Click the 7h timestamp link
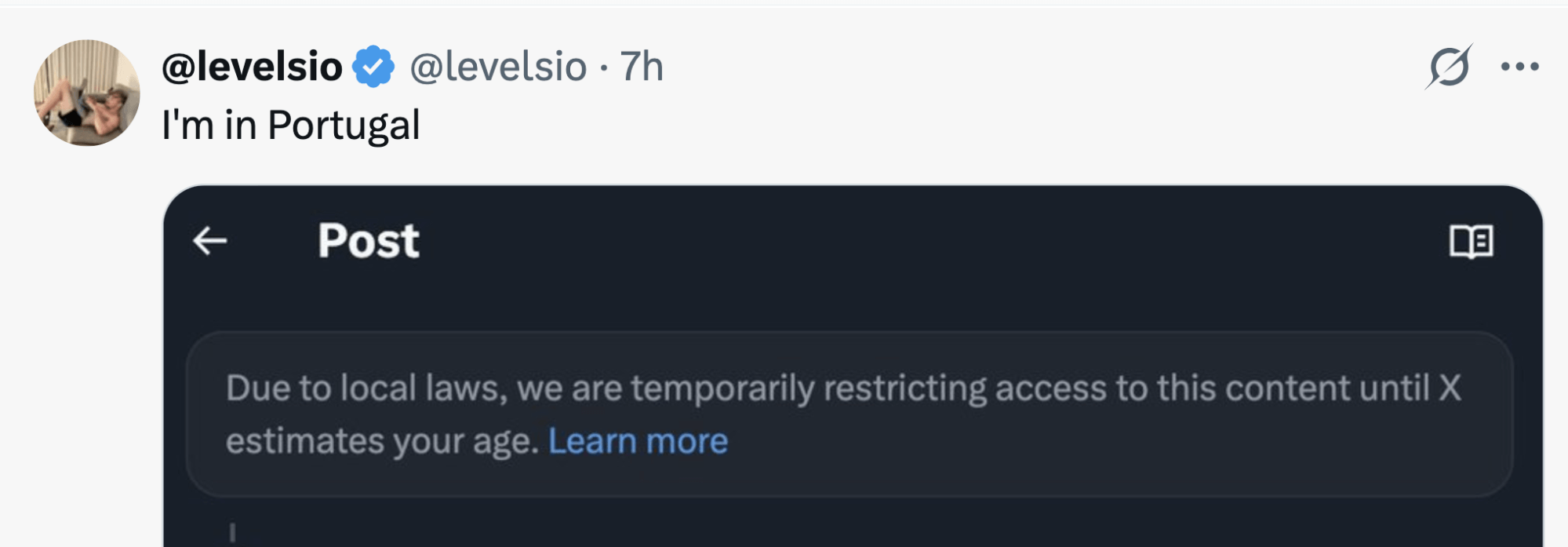 point(642,67)
